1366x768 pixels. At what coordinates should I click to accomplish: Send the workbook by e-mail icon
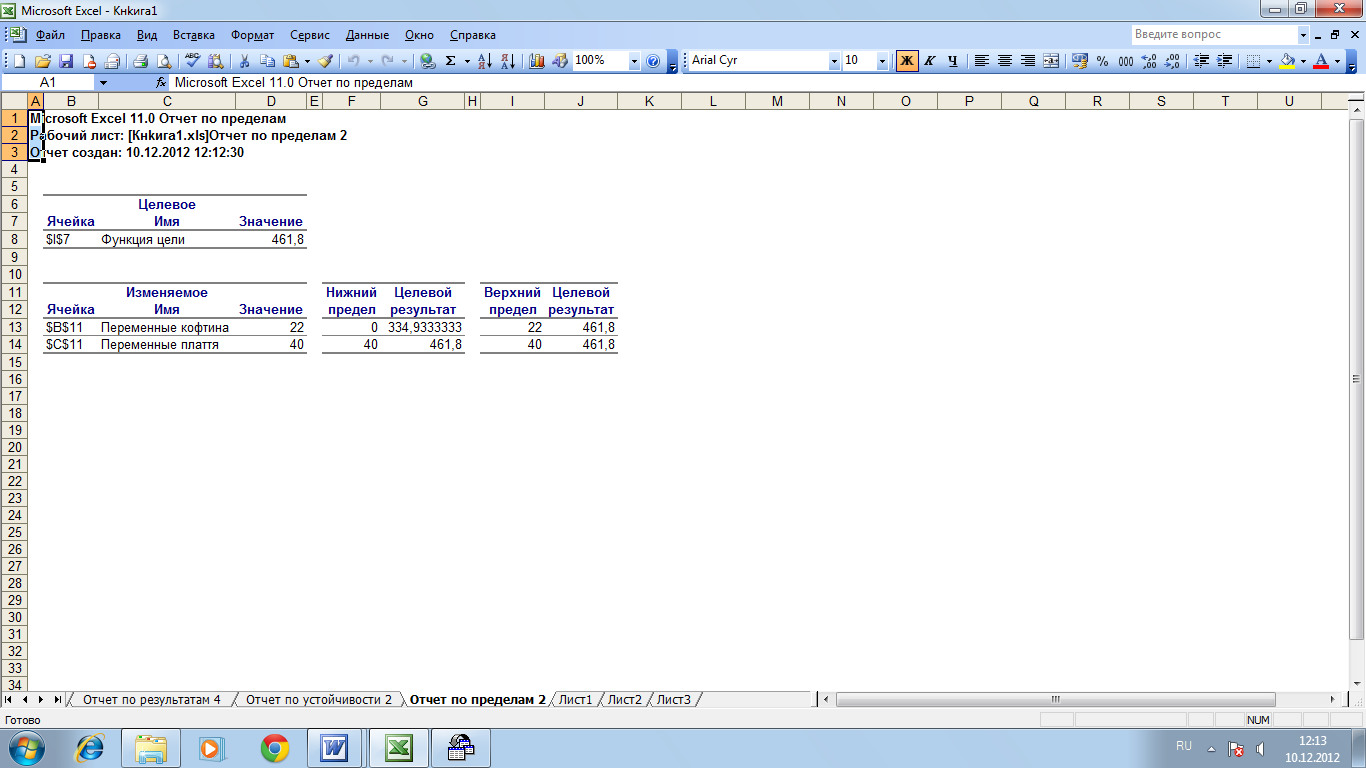[x=112, y=61]
